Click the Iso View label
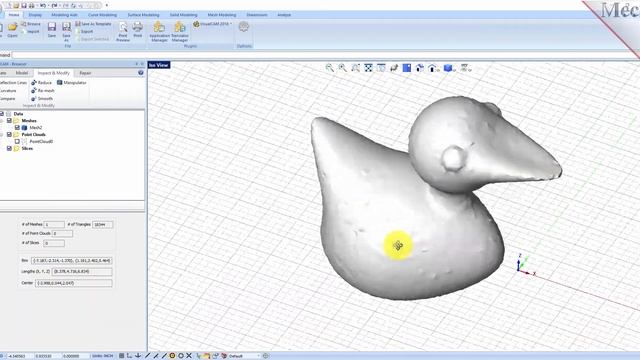This screenshot has width=640, height=360. point(159,65)
